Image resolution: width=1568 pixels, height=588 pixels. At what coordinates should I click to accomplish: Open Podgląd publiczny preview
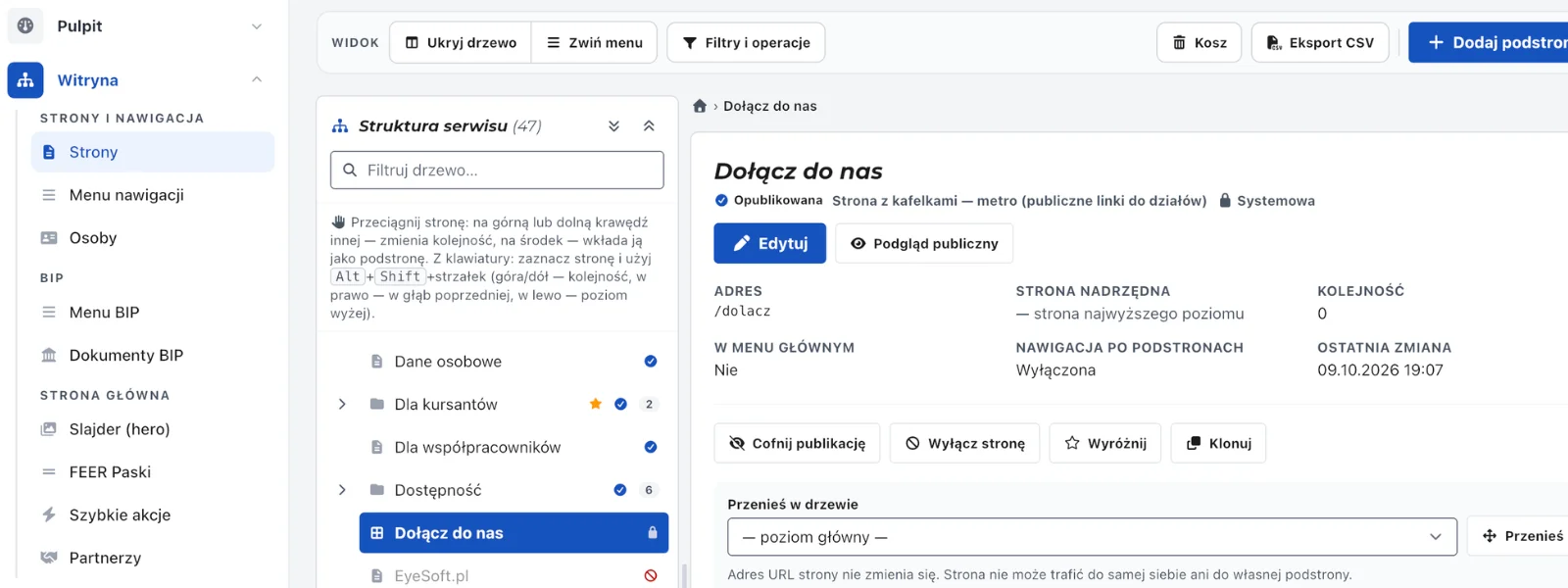[x=924, y=243]
